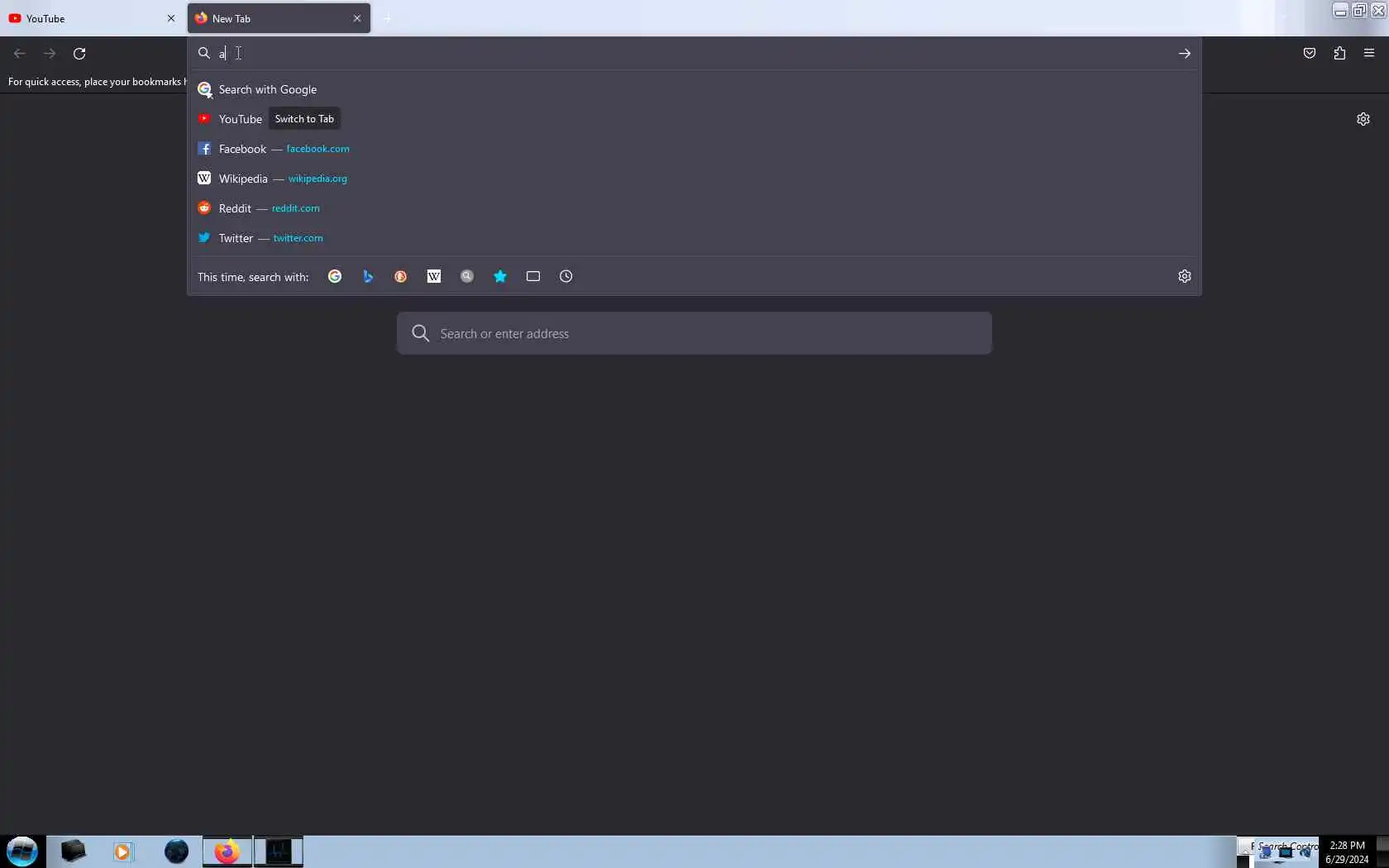Close the New Tab tab
This screenshot has width=1389, height=868.
[x=357, y=18]
